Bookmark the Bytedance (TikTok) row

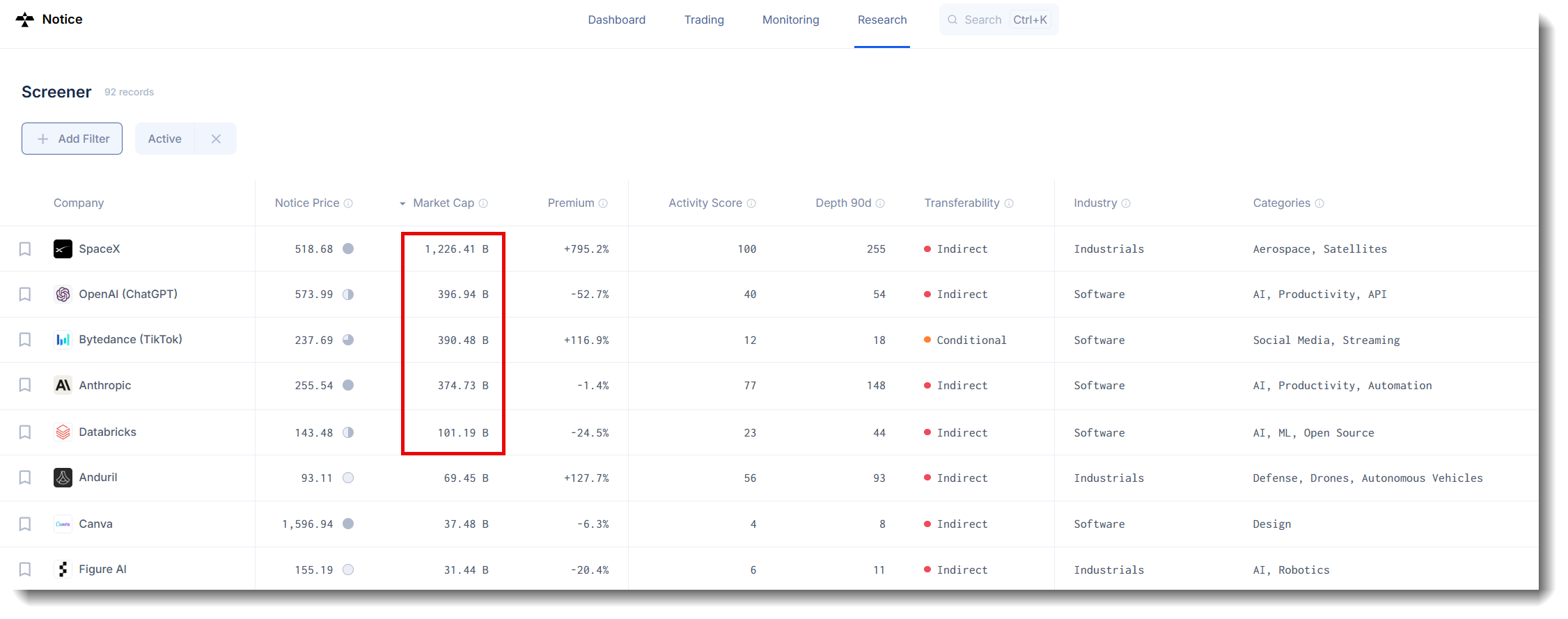click(25, 339)
